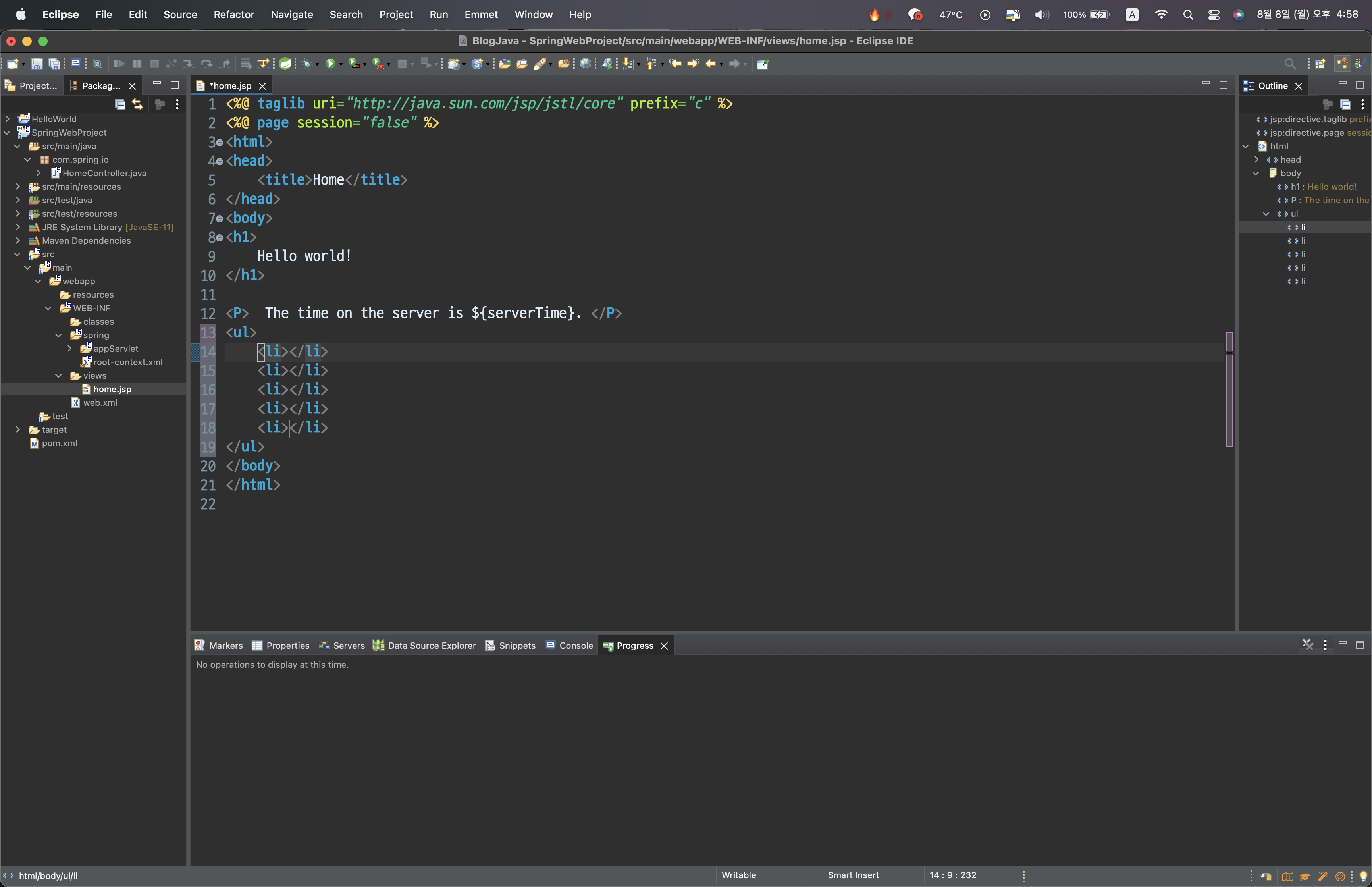
Task: Toggle fold marker beside the body tag
Action: tap(220, 219)
